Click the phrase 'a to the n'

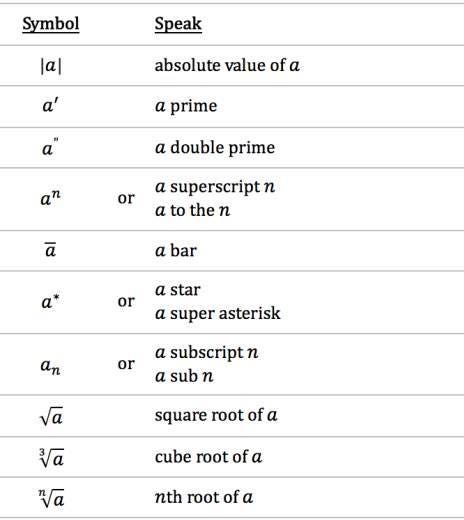193,210
